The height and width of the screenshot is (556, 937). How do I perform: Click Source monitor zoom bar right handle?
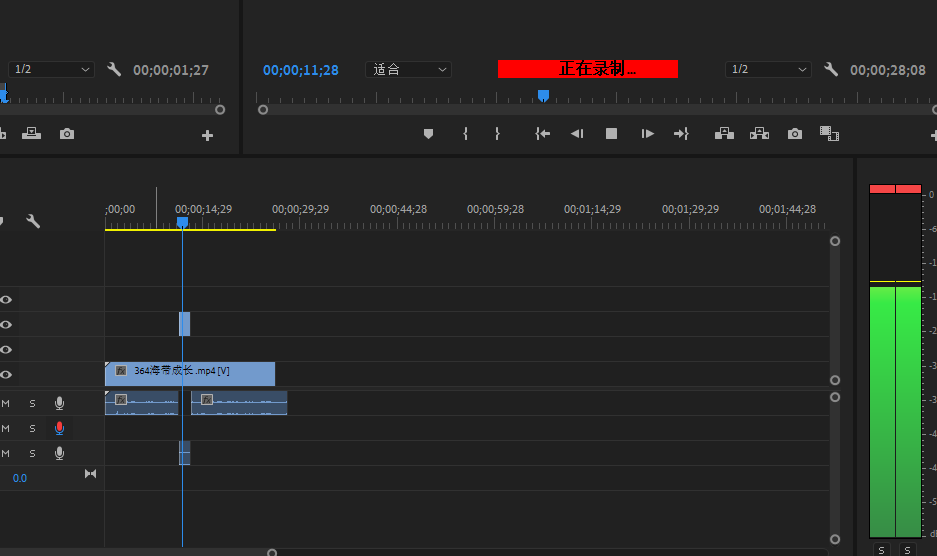click(x=220, y=110)
